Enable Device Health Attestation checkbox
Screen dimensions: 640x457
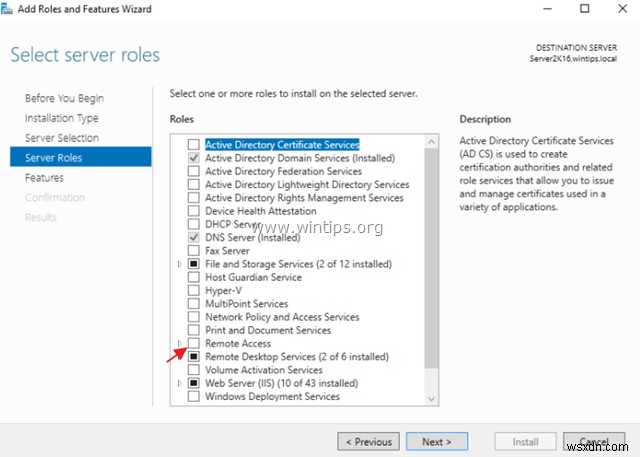point(193,211)
